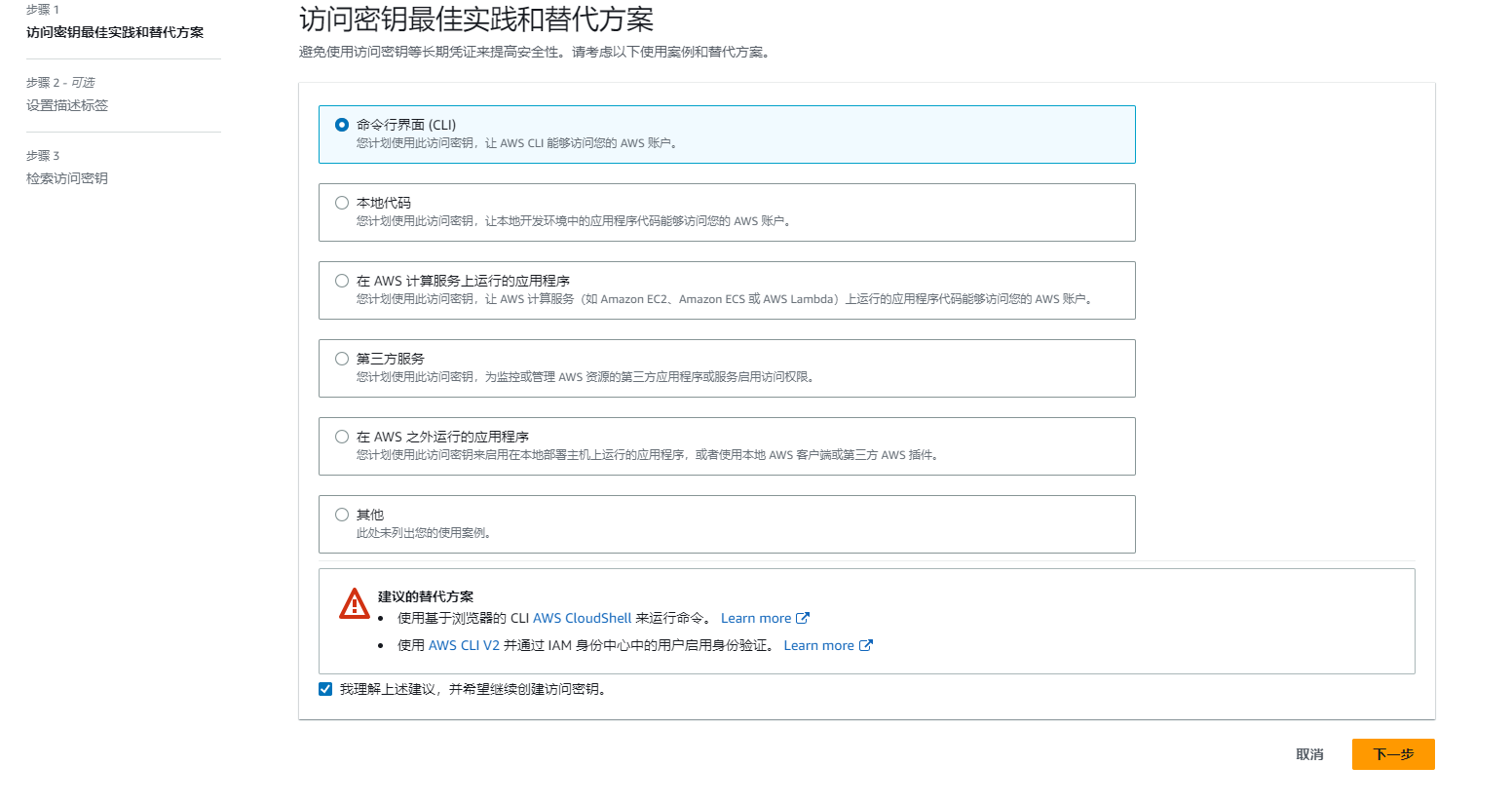Image resolution: width=1512 pixels, height=804 pixels.
Task: Go to step 访问密钥最佳实践和替代方案 in sidebar
Action: [x=115, y=32]
